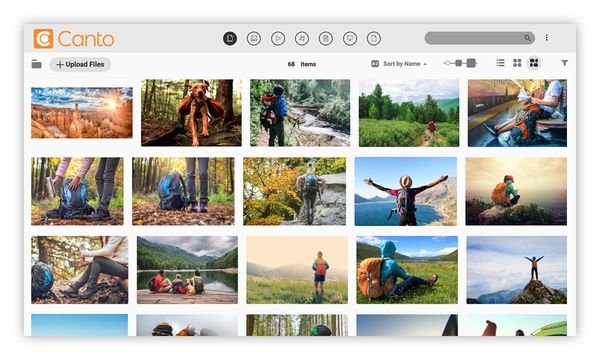This screenshot has height=360, width=600.
Task: Click the sort options card icon
Action: coord(375,64)
